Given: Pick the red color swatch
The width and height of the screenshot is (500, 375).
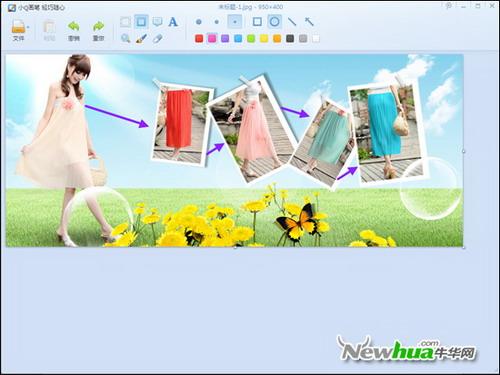Looking at the screenshot, I should pyautogui.click(x=199, y=39).
